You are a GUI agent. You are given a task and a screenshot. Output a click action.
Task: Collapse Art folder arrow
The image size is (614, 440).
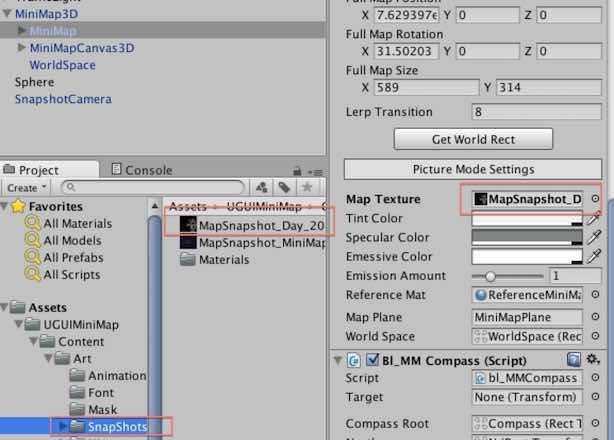point(49,358)
